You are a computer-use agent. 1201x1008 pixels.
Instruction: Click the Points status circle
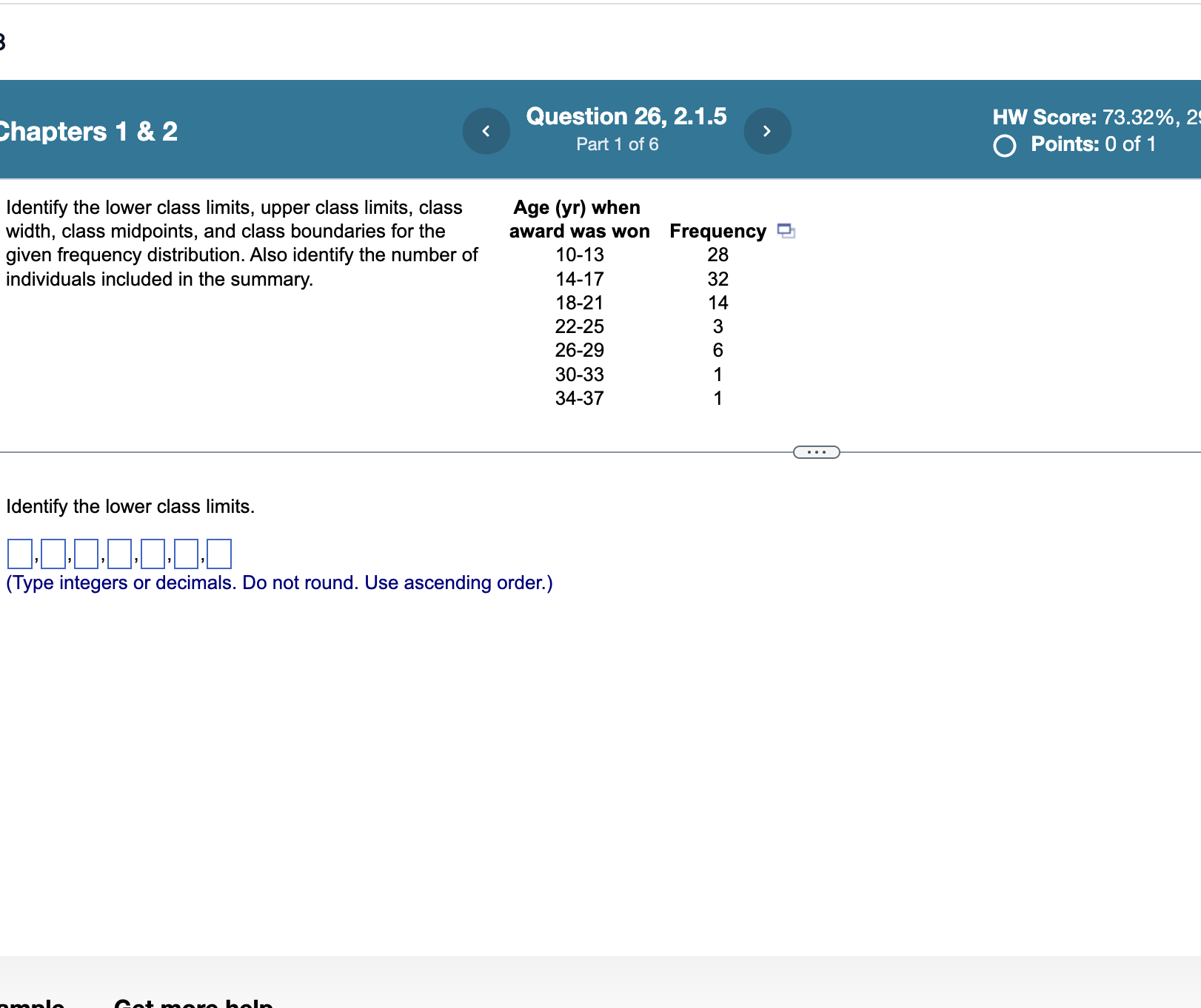pyautogui.click(x=1005, y=146)
